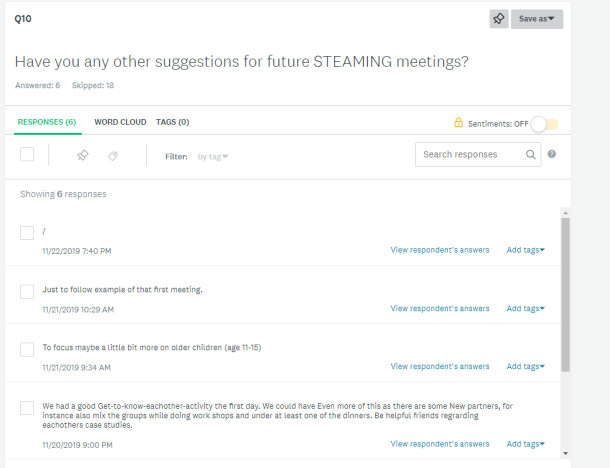Click the scrollbar down arrow

click(x=566, y=453)
